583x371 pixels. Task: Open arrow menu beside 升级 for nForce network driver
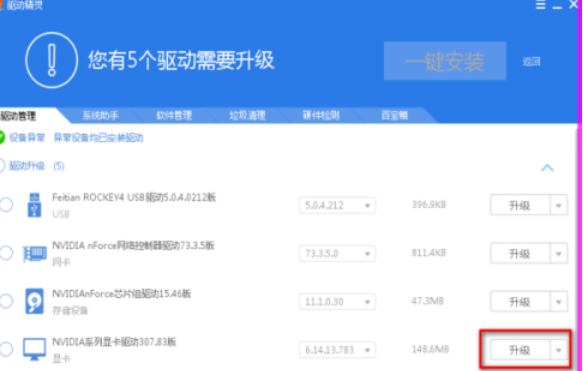point(558,254)
